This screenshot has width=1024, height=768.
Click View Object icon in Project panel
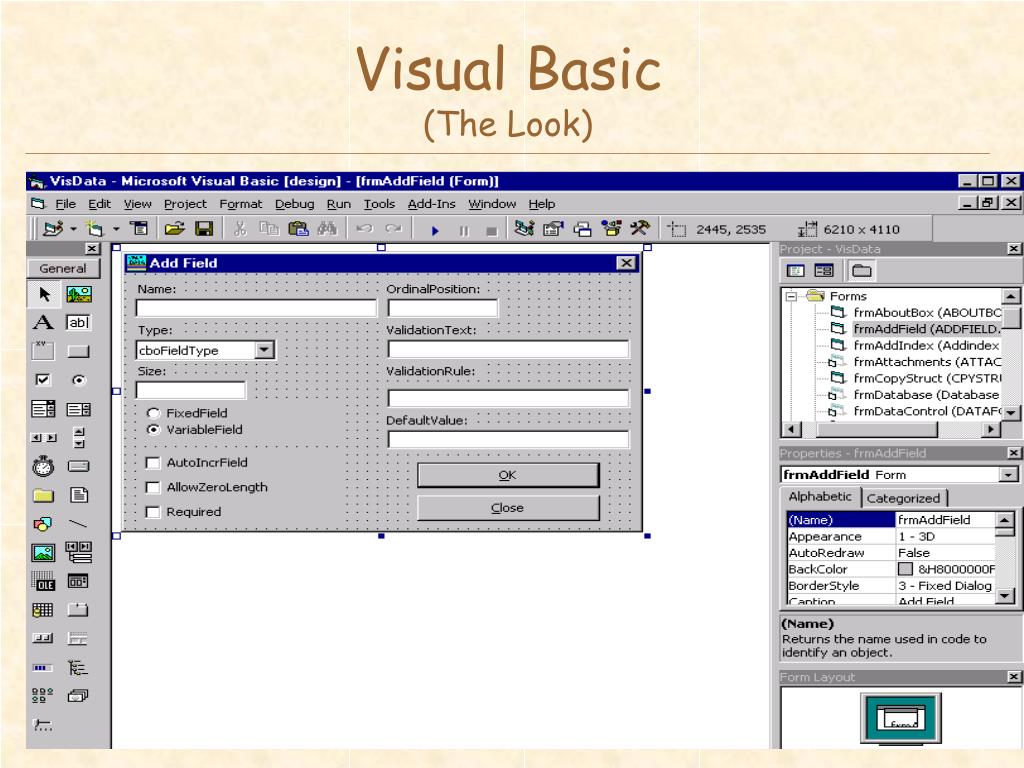(824, 270)
